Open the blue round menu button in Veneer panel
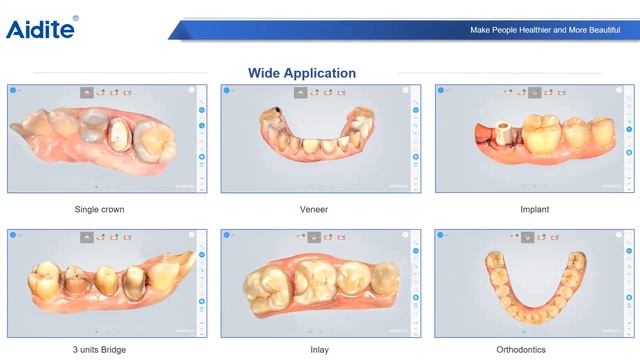This screenshot has width=640, height=360. [227, 90]
